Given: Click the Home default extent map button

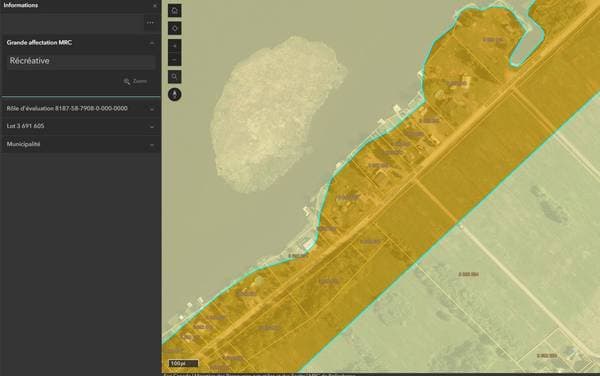Looking at the screenshot, I should point(174,11).
